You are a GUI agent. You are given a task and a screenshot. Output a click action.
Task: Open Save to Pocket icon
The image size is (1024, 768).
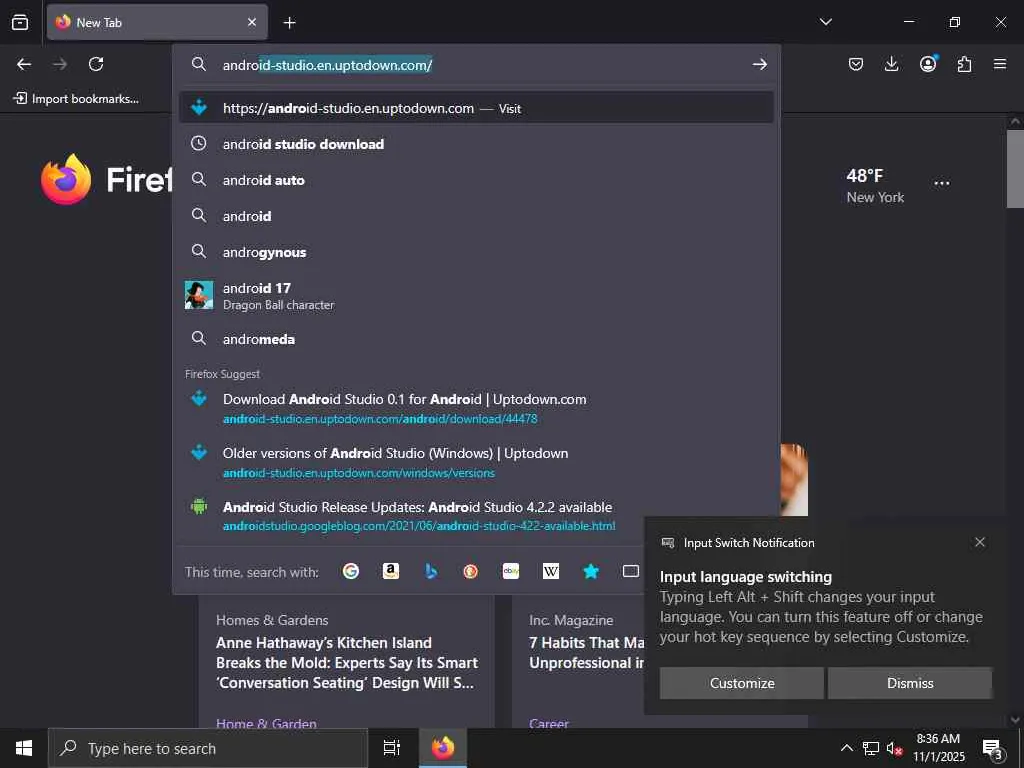coord(856,64)
